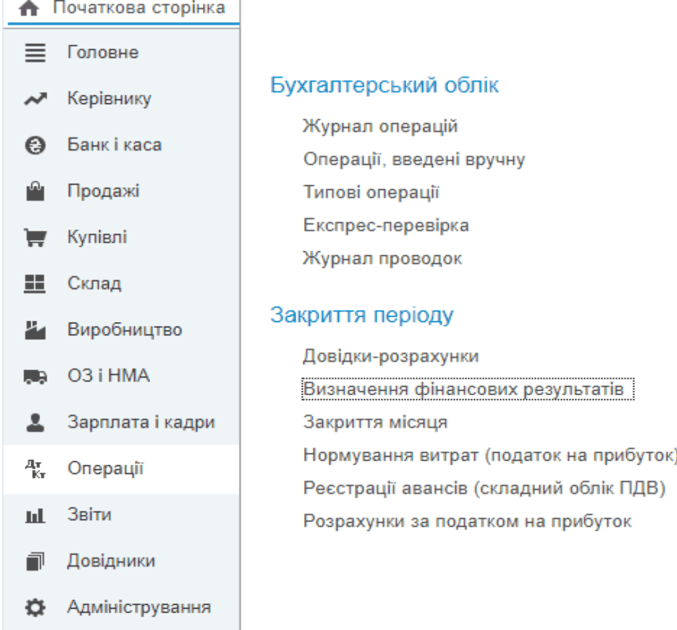Select the Операції menu item
The width and height of the screenshot is (677, 630).
coord(104,469)
